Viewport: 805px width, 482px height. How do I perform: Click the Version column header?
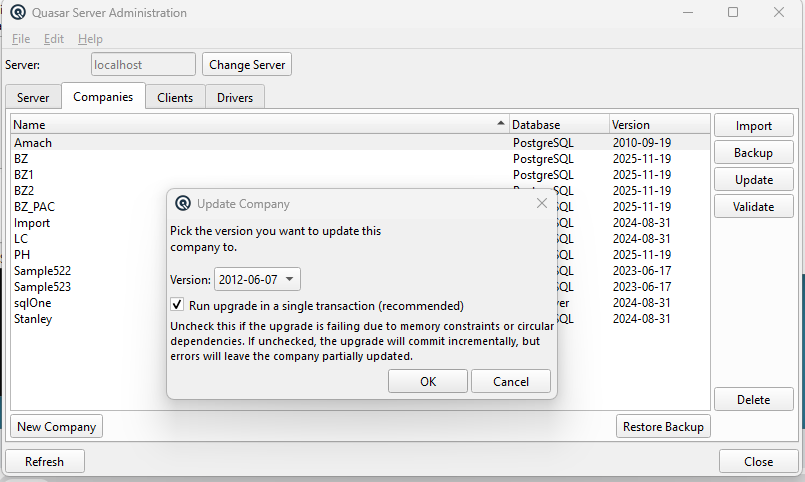pyautogui.click(x=660, y=125)
